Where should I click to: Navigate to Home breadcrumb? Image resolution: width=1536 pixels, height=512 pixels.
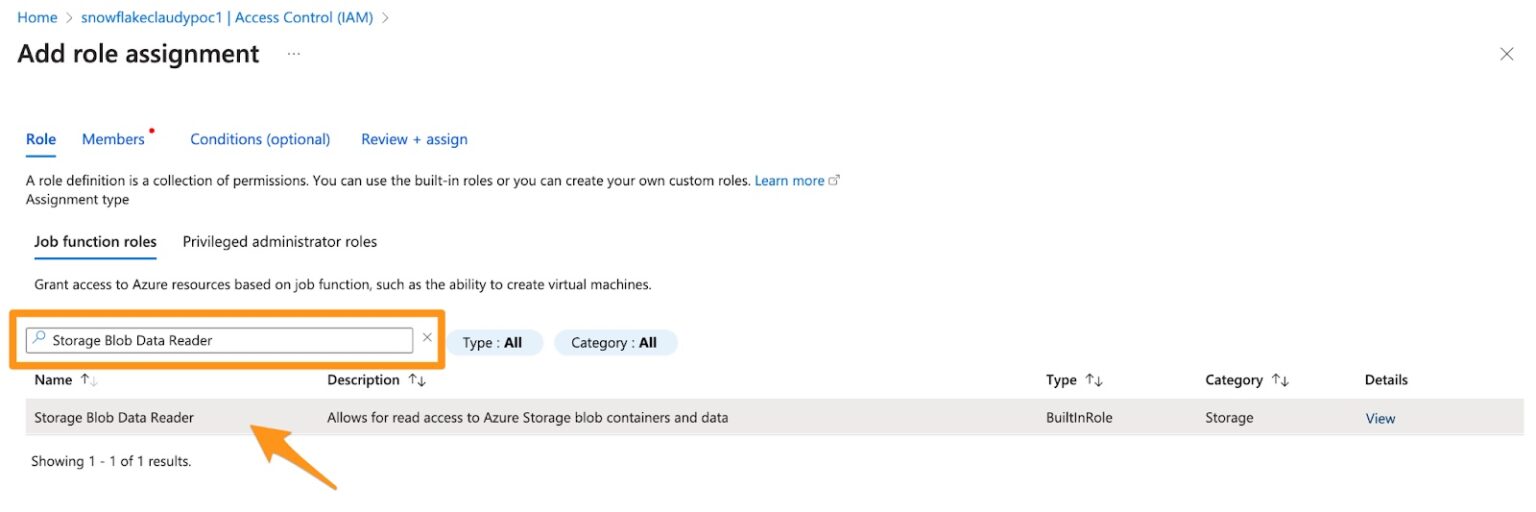37,17
